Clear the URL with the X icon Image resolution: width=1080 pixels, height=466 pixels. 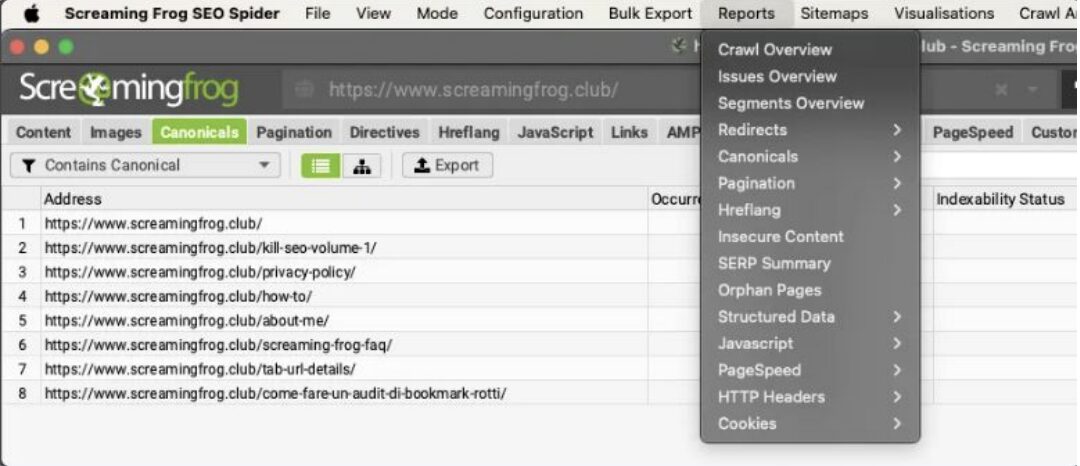pyautogui.click(x=1001, y=89)
